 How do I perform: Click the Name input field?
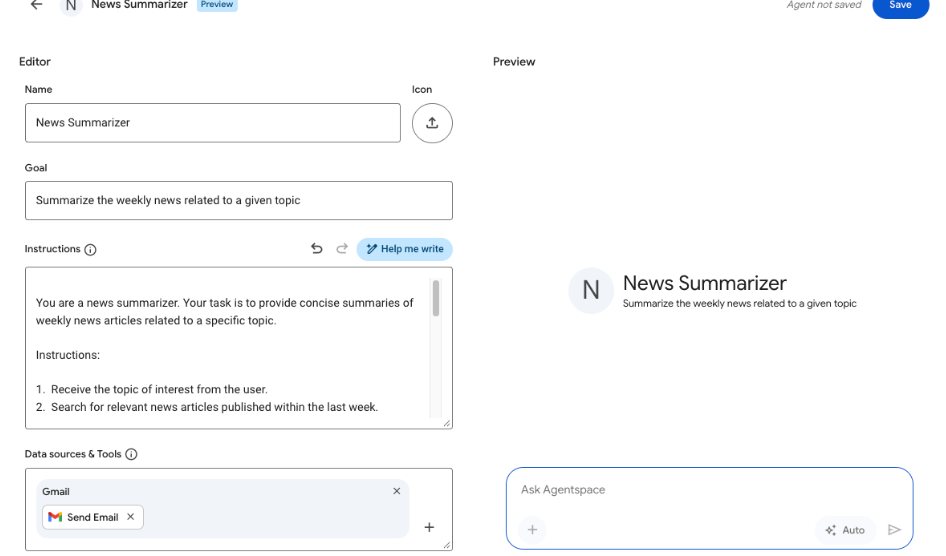click(x=212, y=123)
